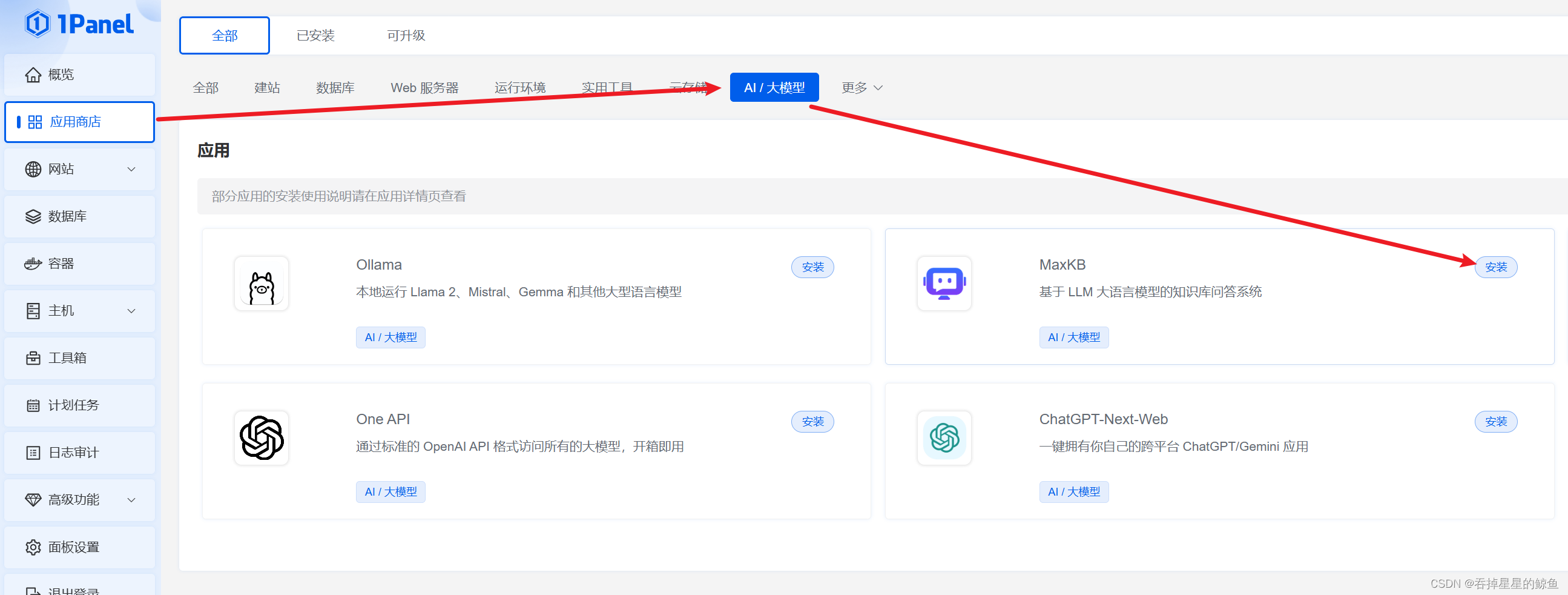The image size is (1568, 595).
Task: Open the One API OpenAI logo
Action: pos(262,438)
